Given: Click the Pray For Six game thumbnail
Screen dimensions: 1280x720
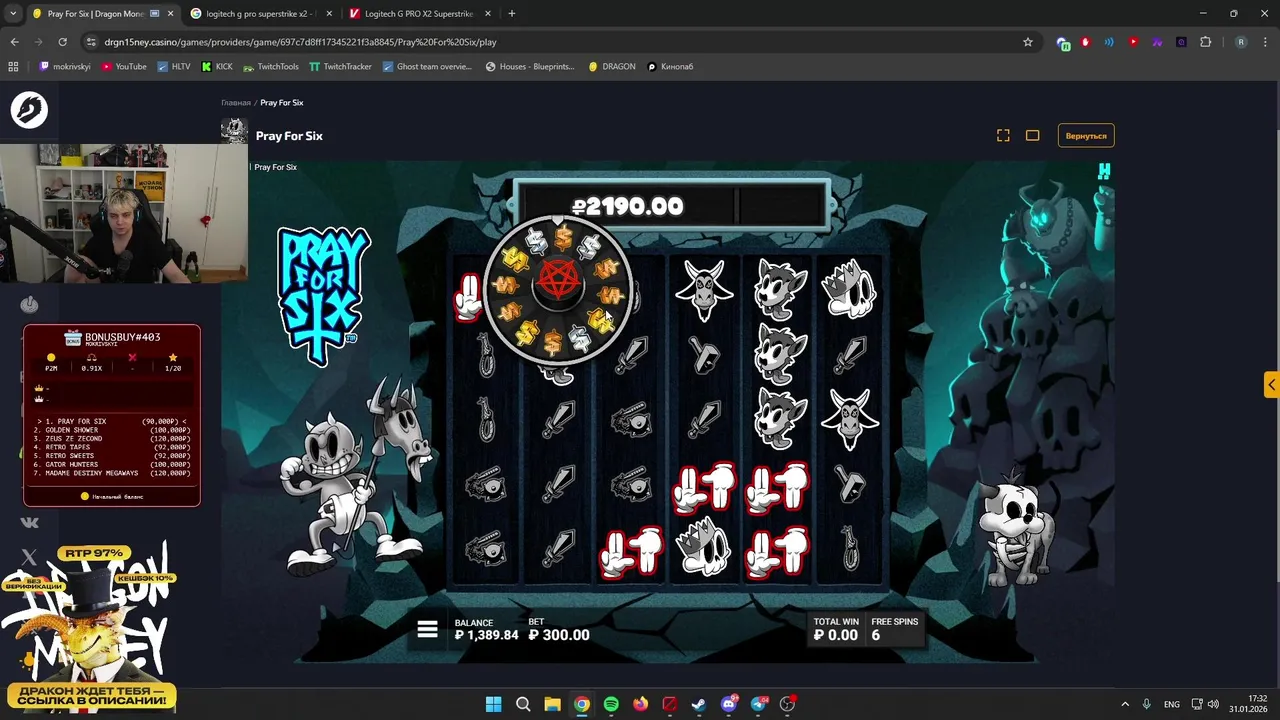Looking at the screenshot, I should tap(234, 131).
